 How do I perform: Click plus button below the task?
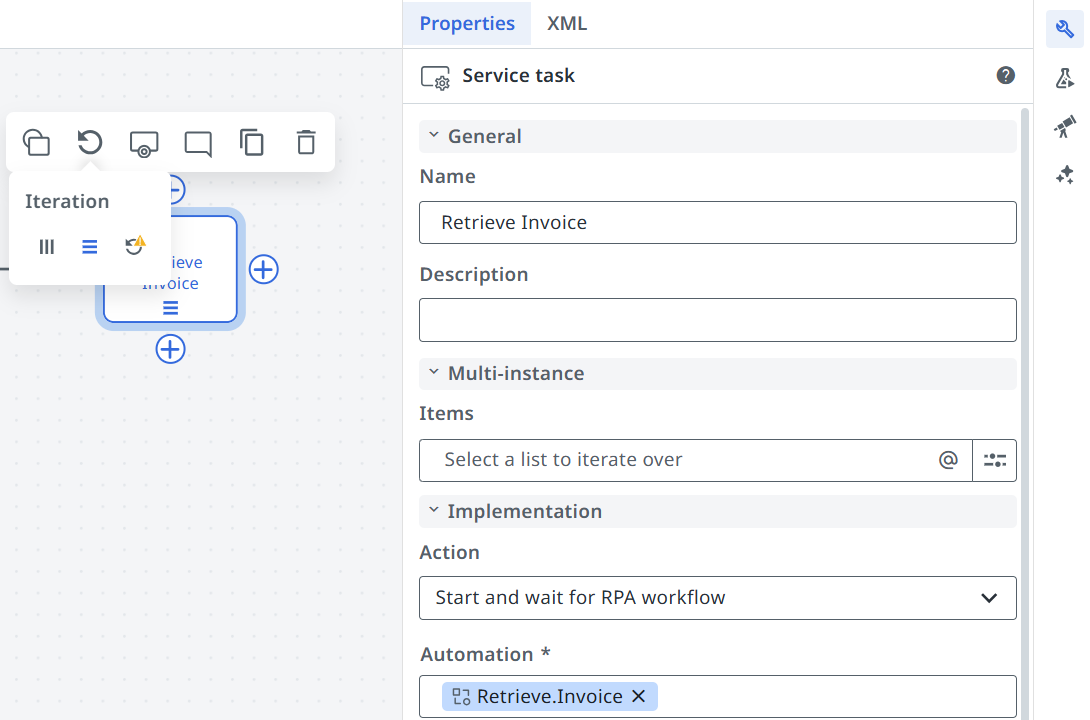[170, 349]
